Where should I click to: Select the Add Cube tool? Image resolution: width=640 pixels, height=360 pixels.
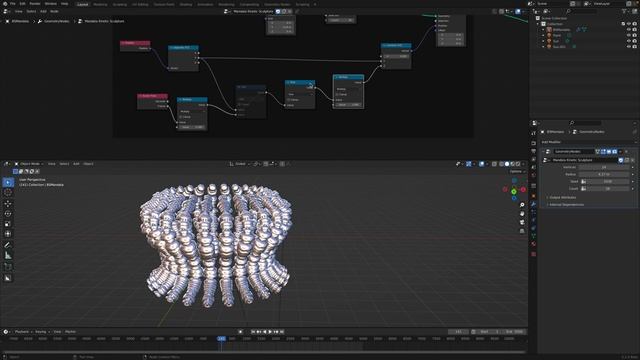pos(8,267)
